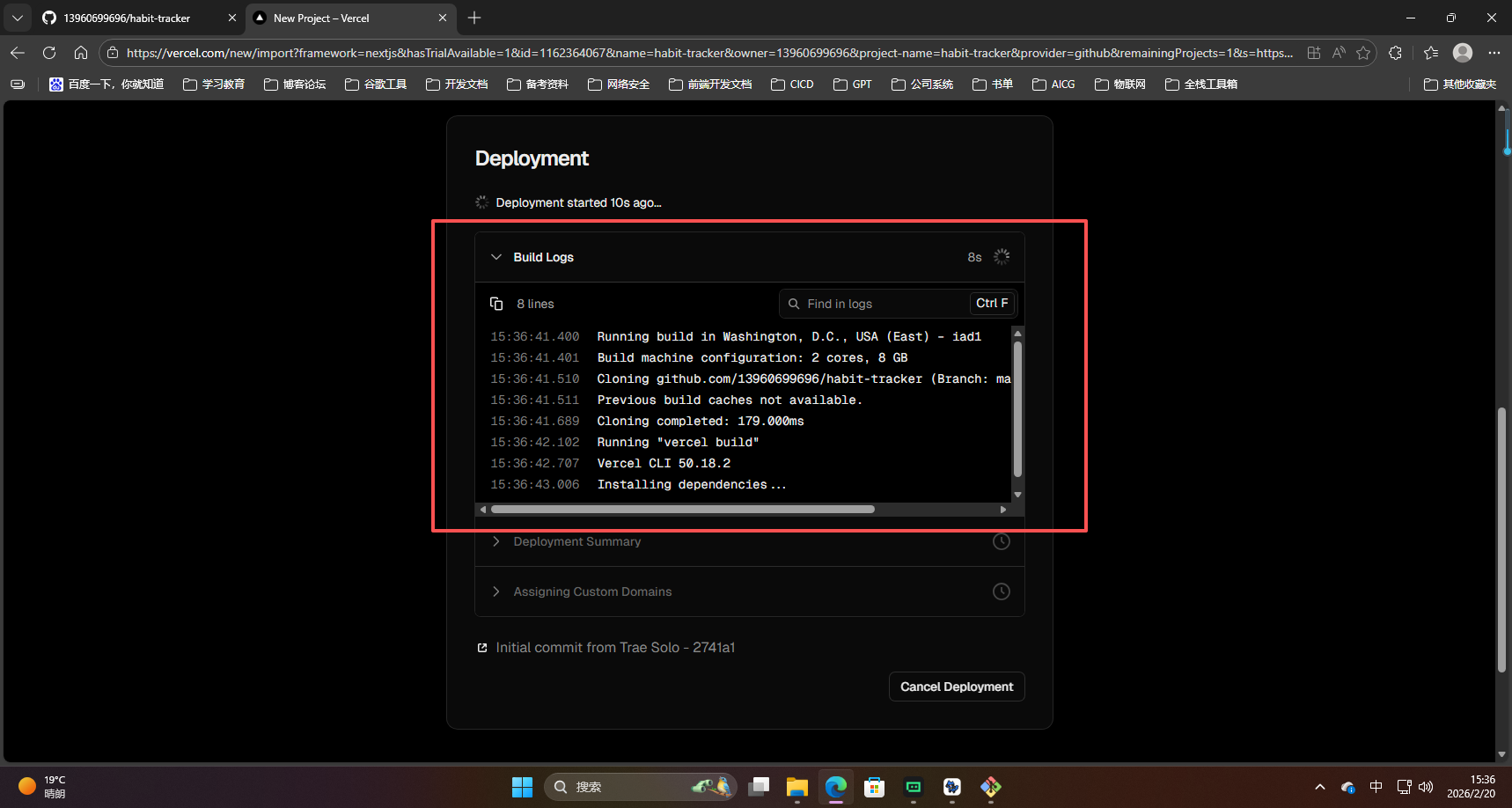Open the volume control in system tray

(x=1426, y=787)
